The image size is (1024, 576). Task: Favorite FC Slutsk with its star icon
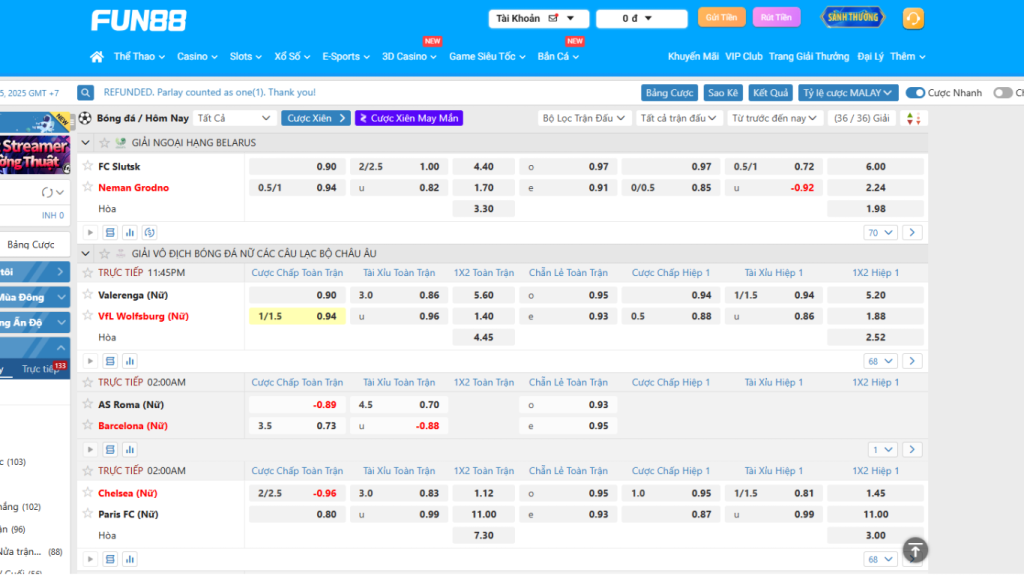(x=88, y=166)
